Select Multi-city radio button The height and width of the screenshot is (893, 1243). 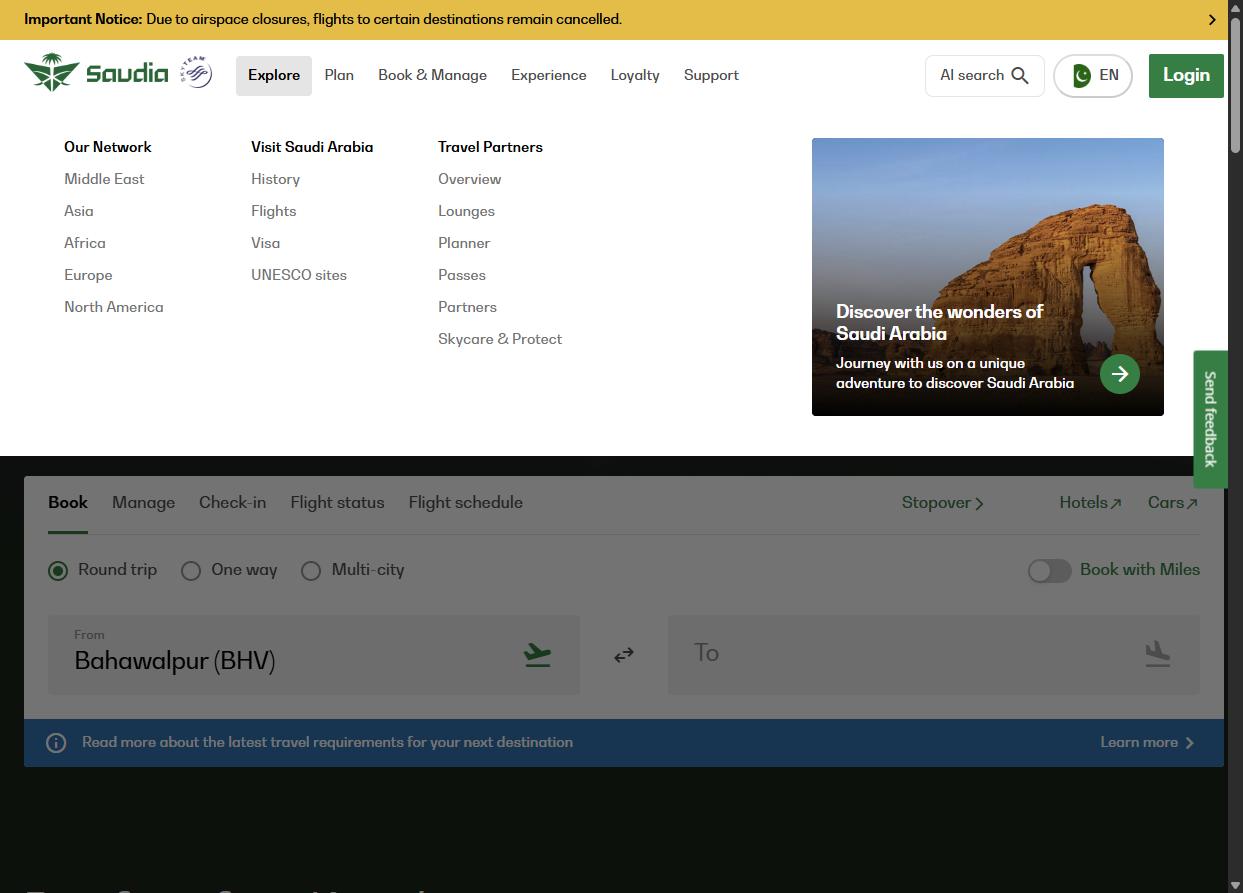click(311, 570)
